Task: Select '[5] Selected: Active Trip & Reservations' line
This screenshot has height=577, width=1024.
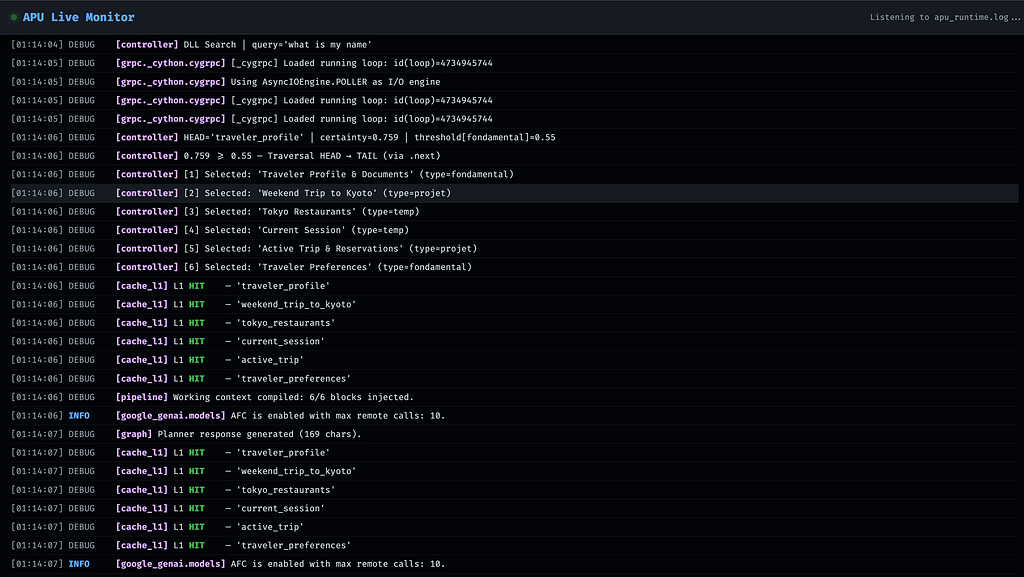Action: tap(515, 249)
